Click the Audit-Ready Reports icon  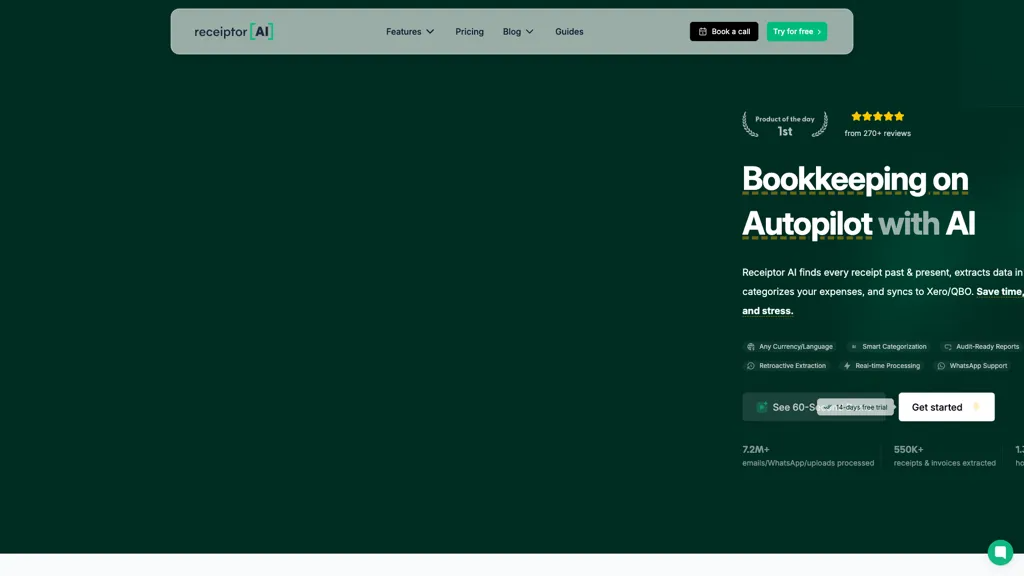948,347
